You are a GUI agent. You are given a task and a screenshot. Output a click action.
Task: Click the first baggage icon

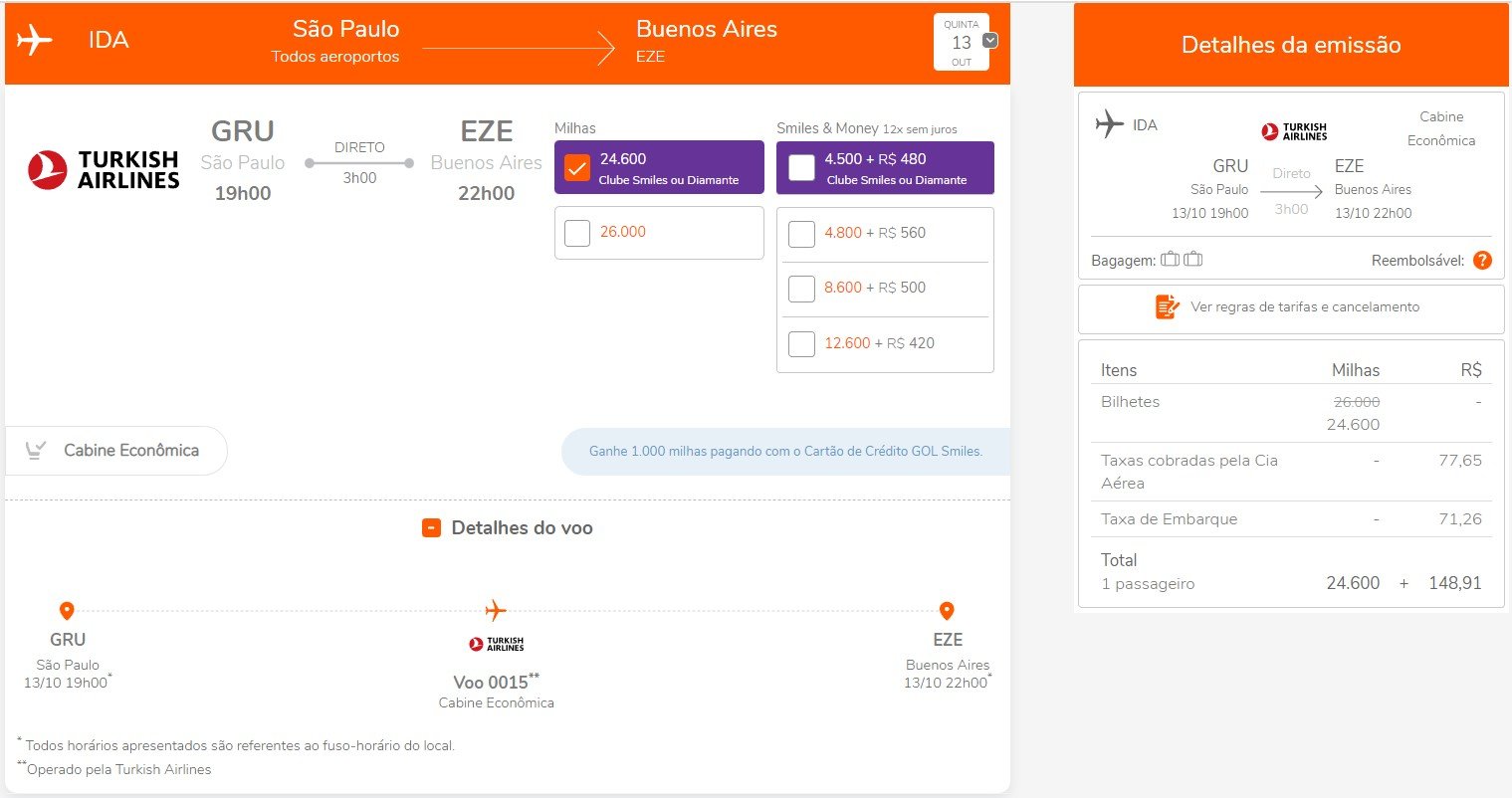(1170, 260)
